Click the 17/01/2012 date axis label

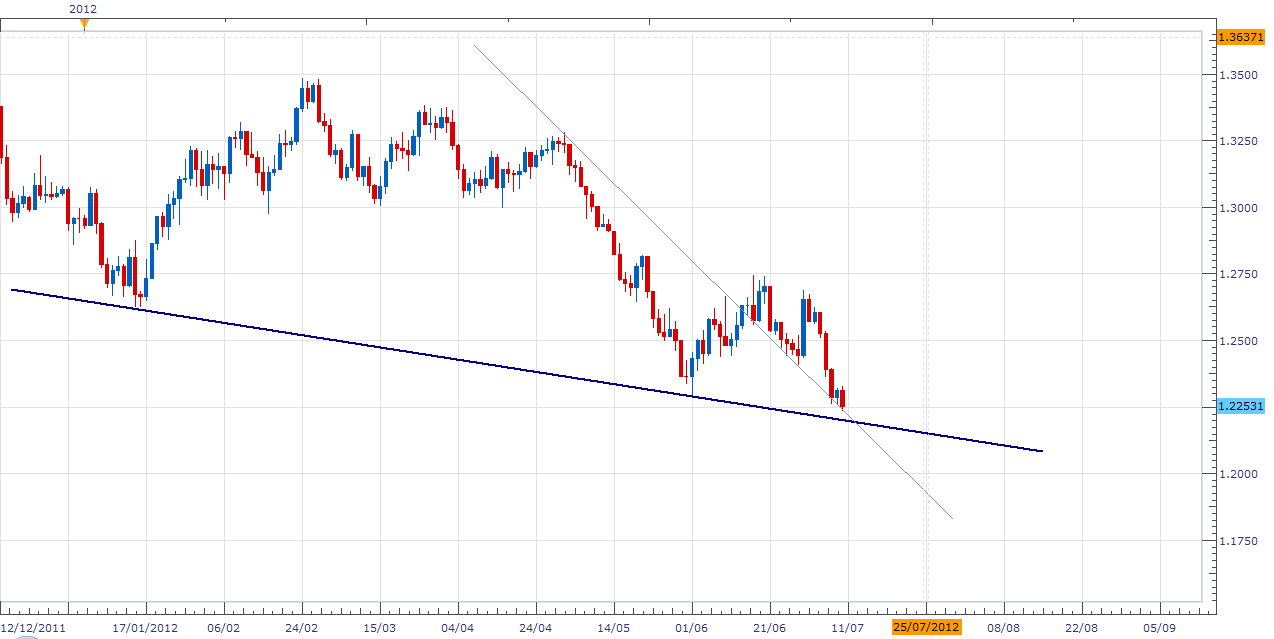146,627
